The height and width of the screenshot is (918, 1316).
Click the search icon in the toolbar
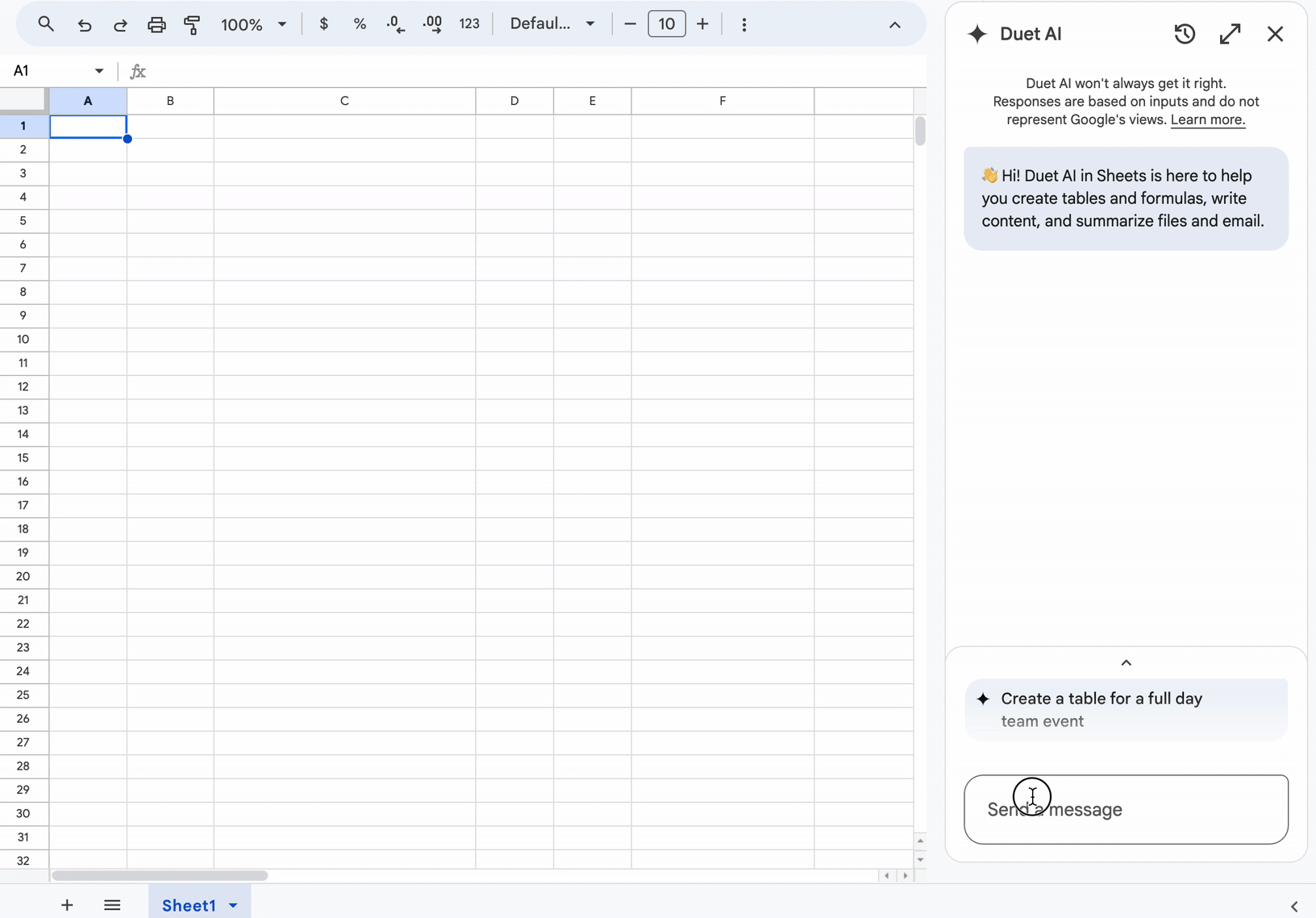45,23
